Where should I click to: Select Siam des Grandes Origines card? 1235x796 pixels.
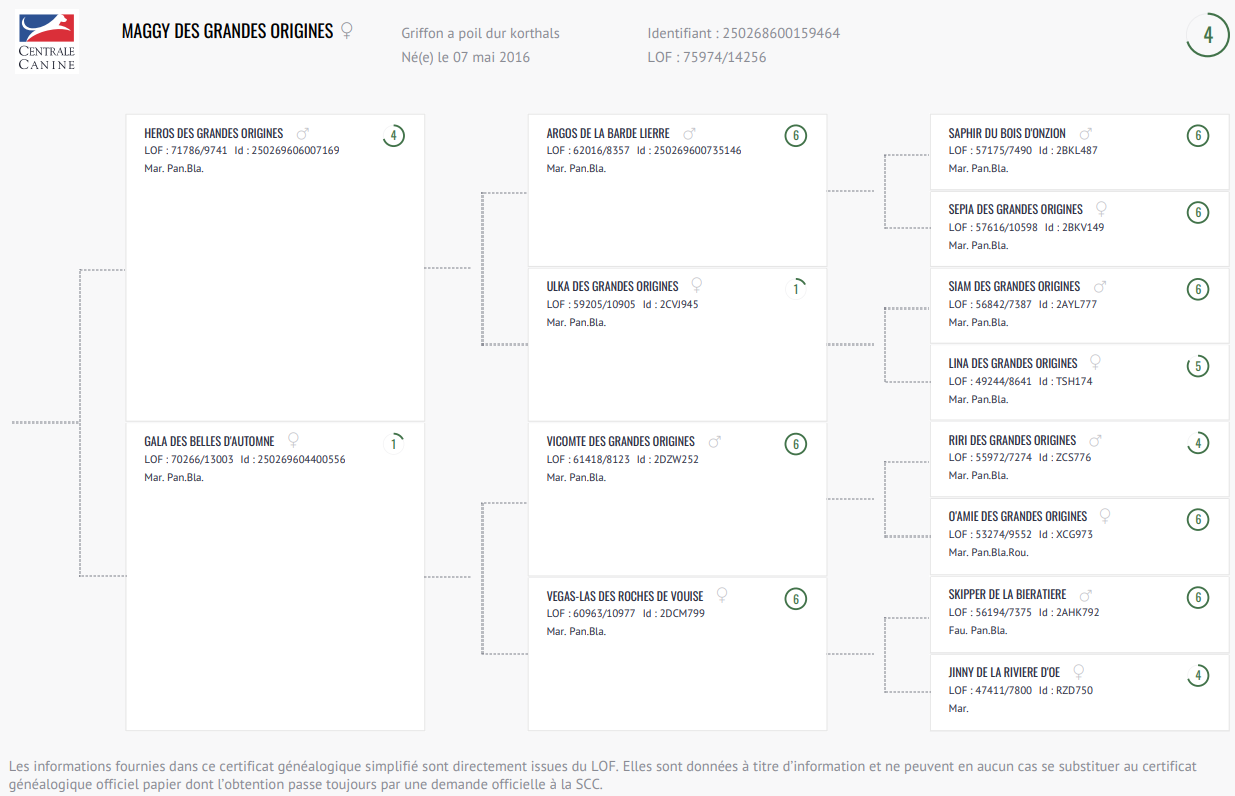coord(1079,306)
